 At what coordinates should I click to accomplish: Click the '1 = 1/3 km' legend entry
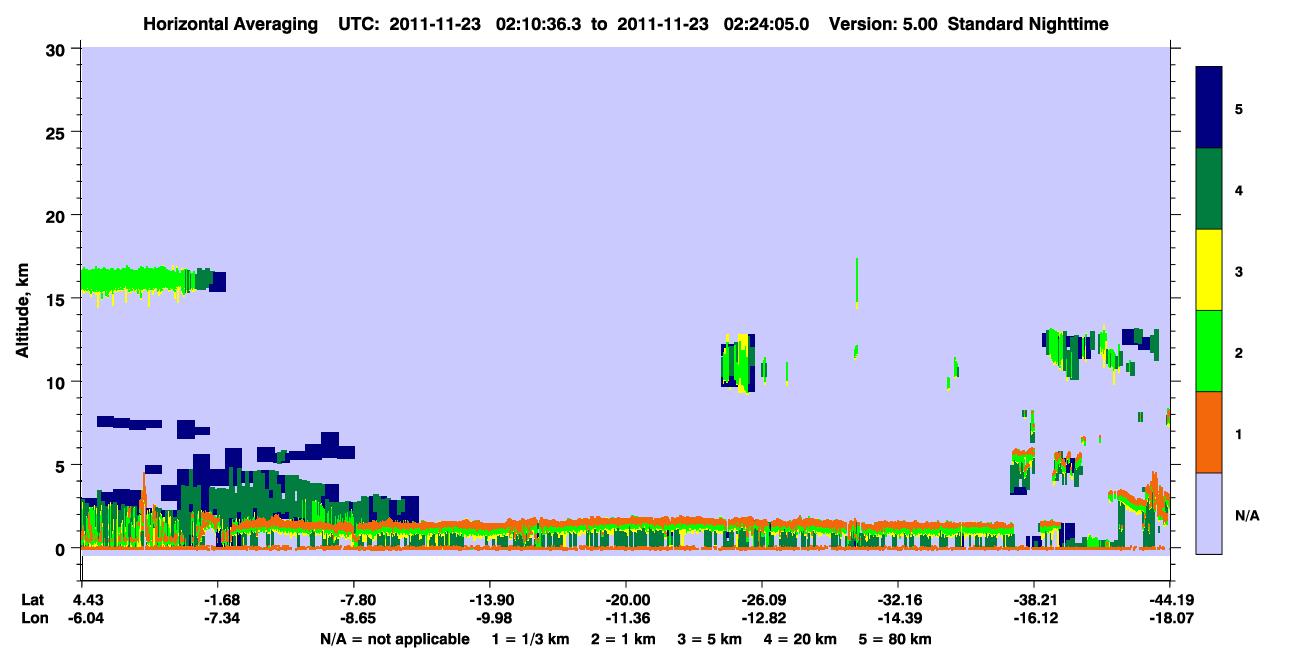coord(531,639)
